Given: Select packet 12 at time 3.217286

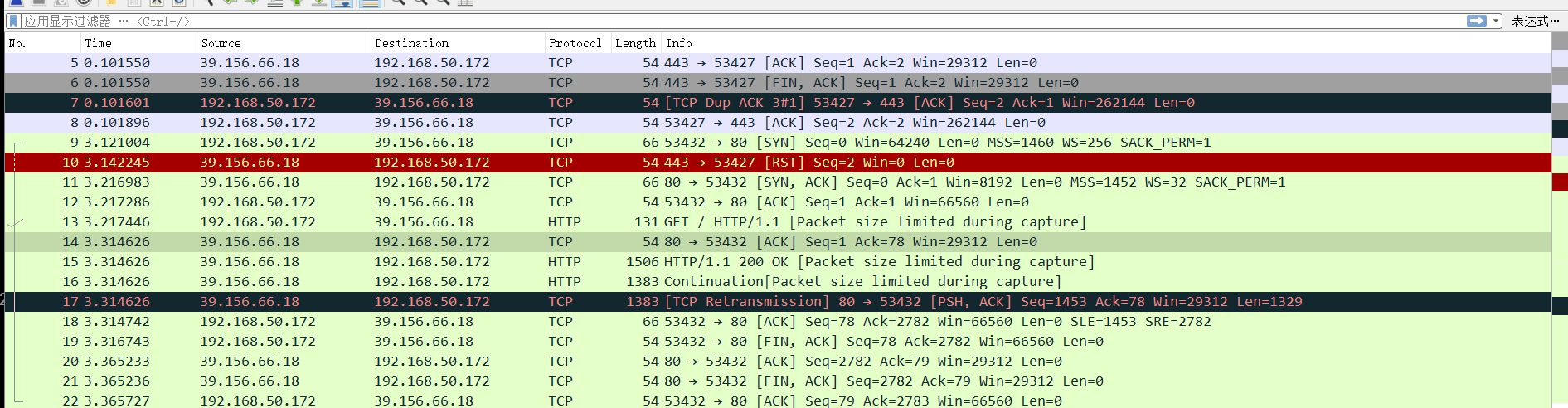Looking at the screenshot, I should point(778,202).
